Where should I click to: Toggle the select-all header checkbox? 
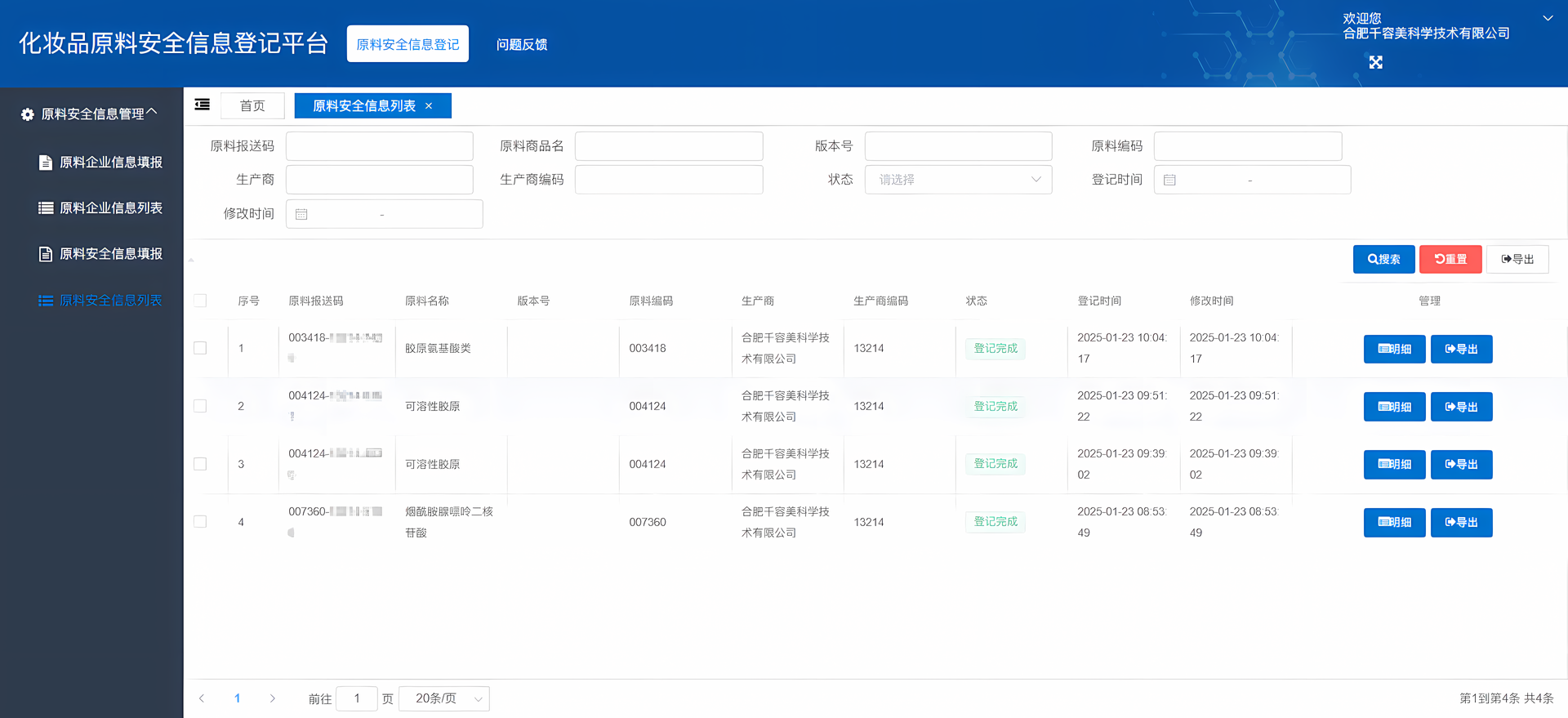tap(200, 301)
